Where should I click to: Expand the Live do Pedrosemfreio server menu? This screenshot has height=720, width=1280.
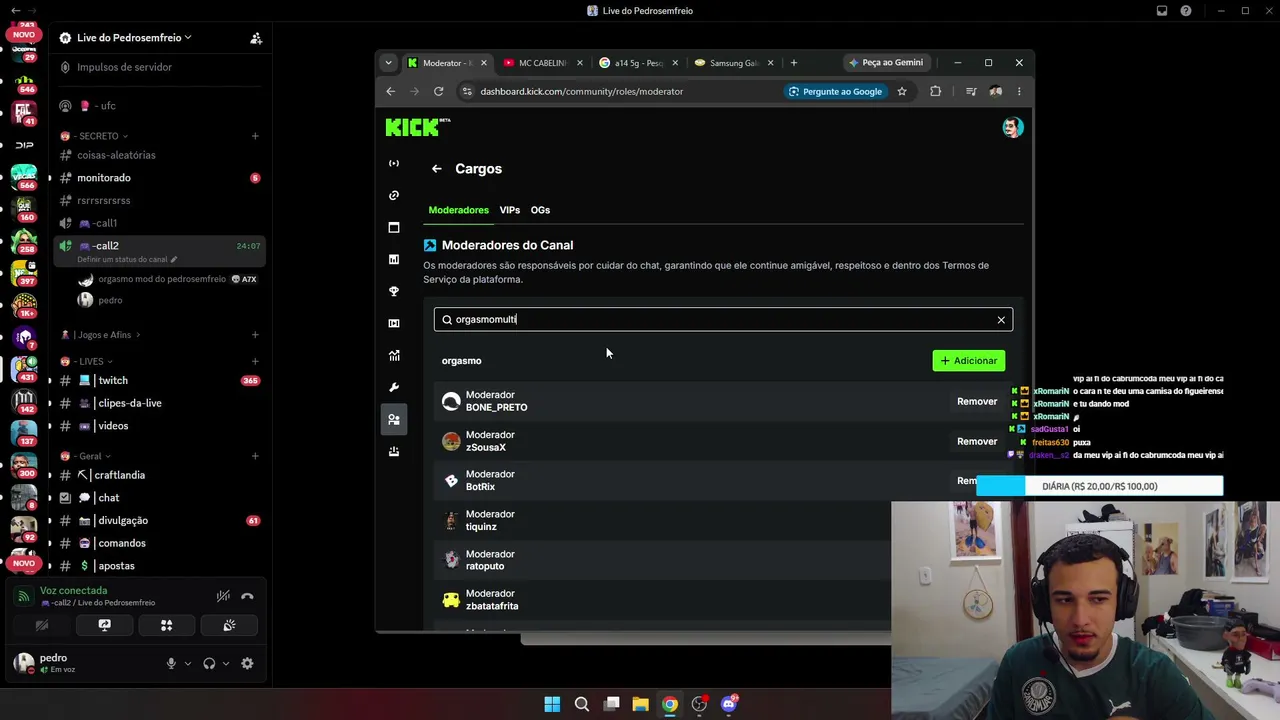click(x=134, y=38)
